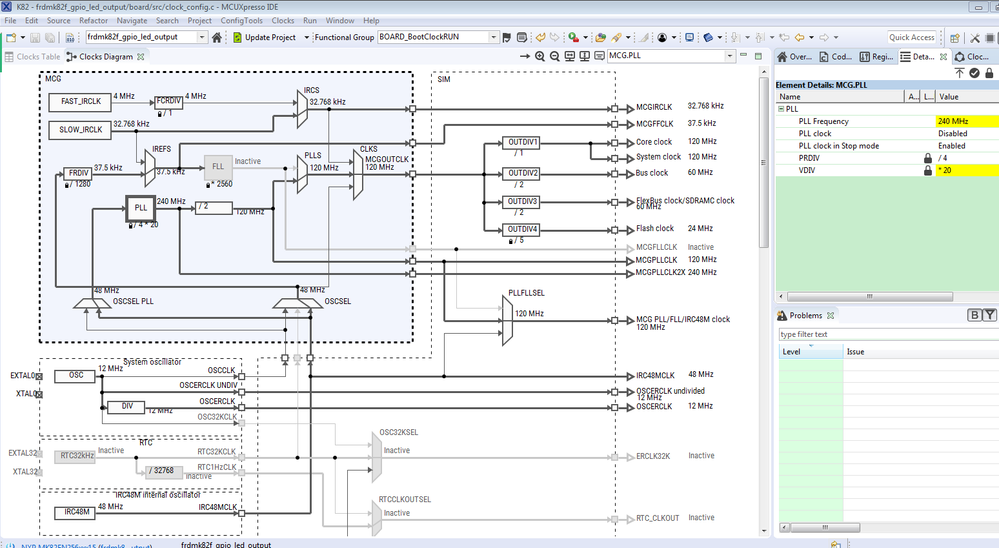Click the diagram vertical scrollbar thumb
999x548 pixels.
point(764,162)
